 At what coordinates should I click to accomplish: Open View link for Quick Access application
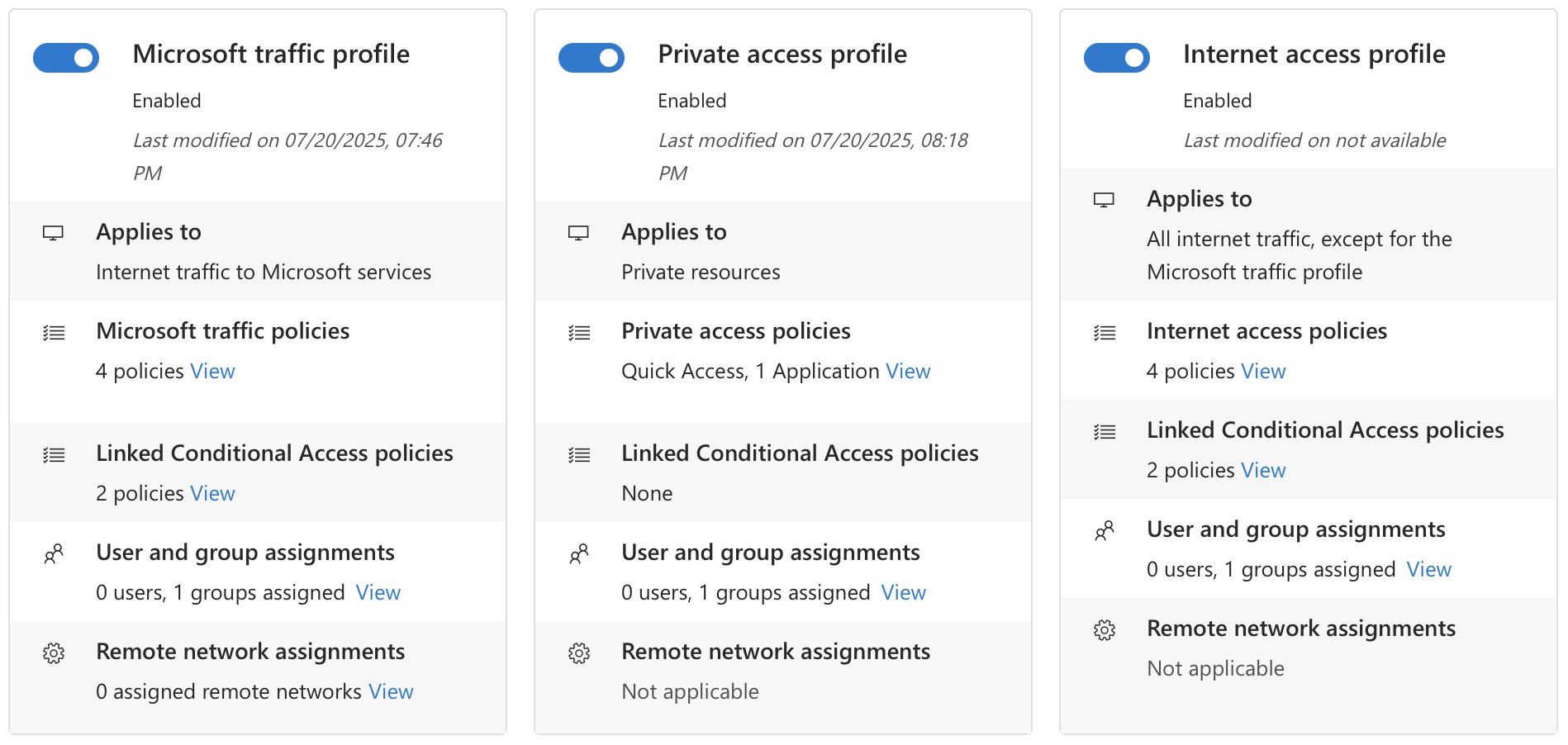908,372
